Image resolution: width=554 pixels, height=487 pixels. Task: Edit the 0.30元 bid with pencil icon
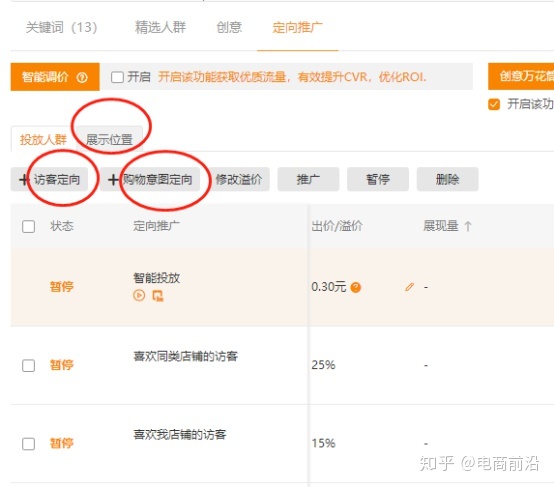pos(409,287)
